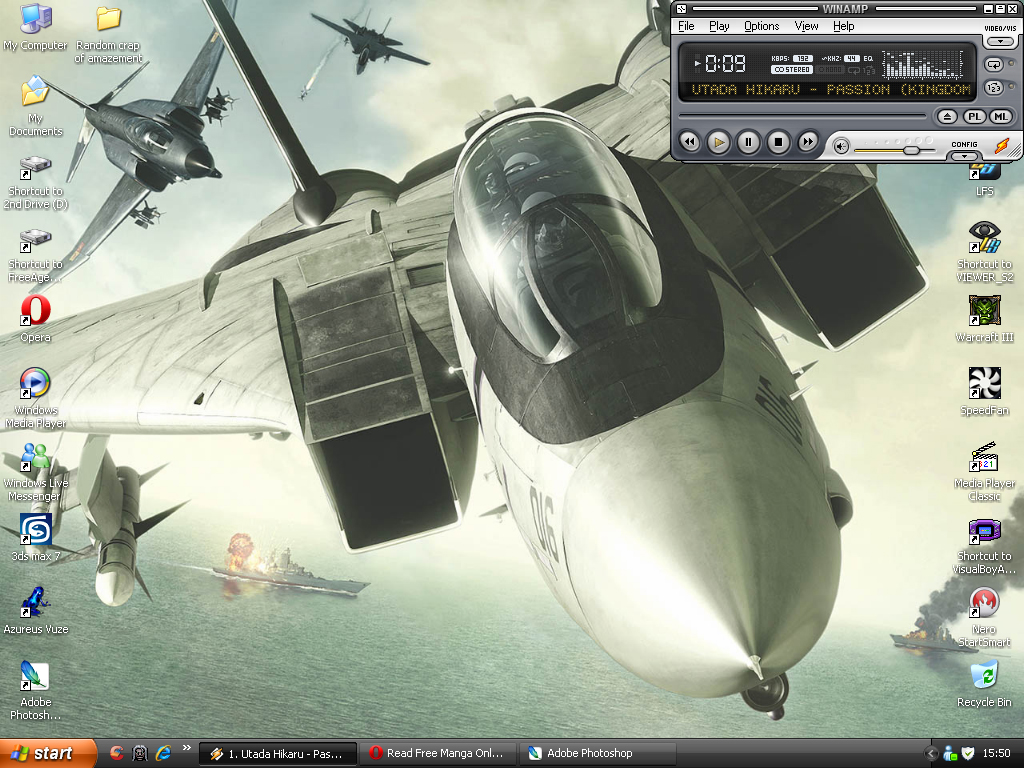Viewport: 1024px width, 768px height.
Task: Select the Shortcut to VIEWER_S2 icon
Action: (984, 251)
